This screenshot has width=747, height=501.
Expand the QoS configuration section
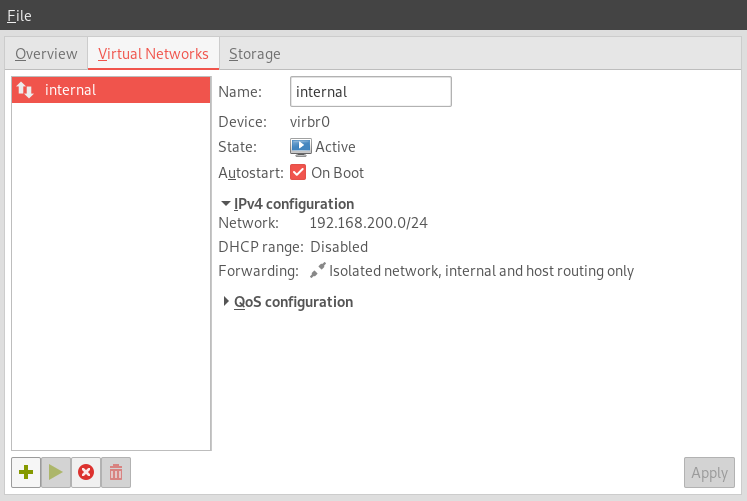[288, 302]
